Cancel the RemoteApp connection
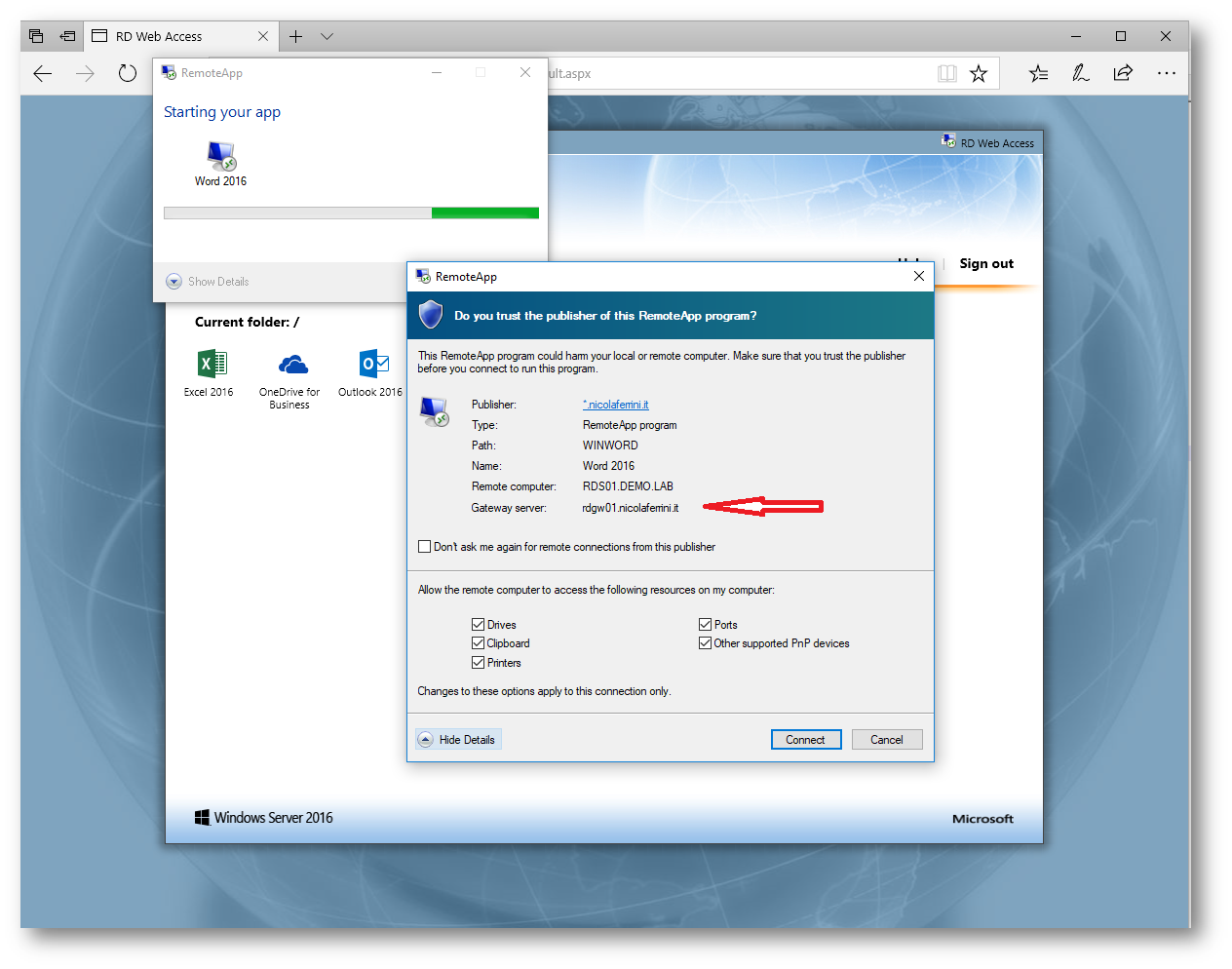 tap(887, 740)
